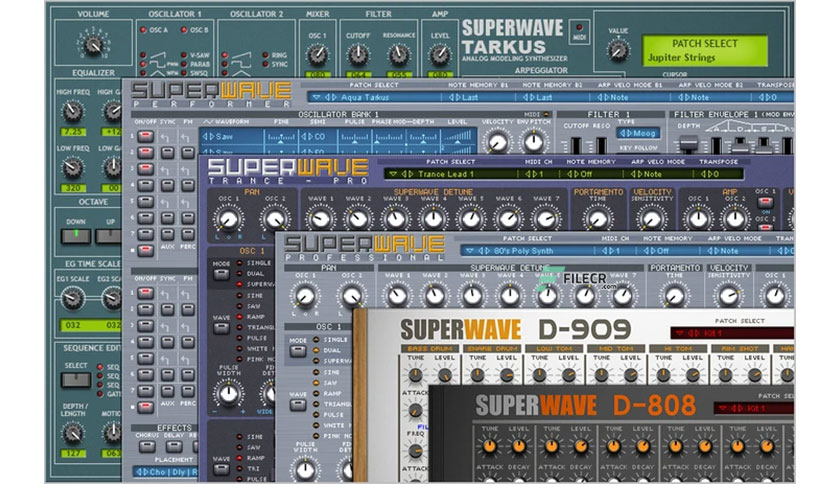
Task: Toggle PARAB waveform on Tarkus
Action: (184, 64)
